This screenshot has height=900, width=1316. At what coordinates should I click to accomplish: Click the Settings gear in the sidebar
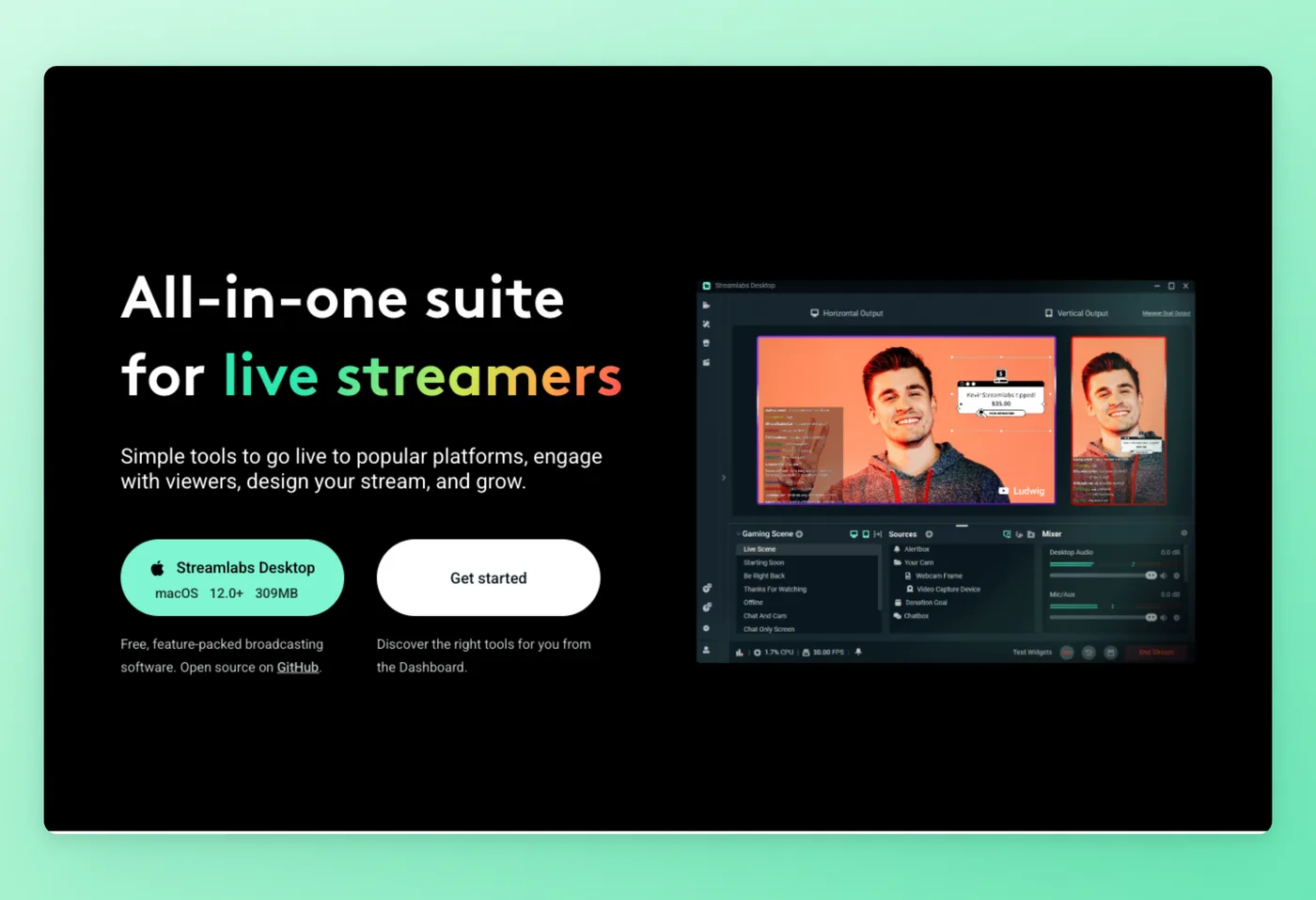(x=706, y=628)
